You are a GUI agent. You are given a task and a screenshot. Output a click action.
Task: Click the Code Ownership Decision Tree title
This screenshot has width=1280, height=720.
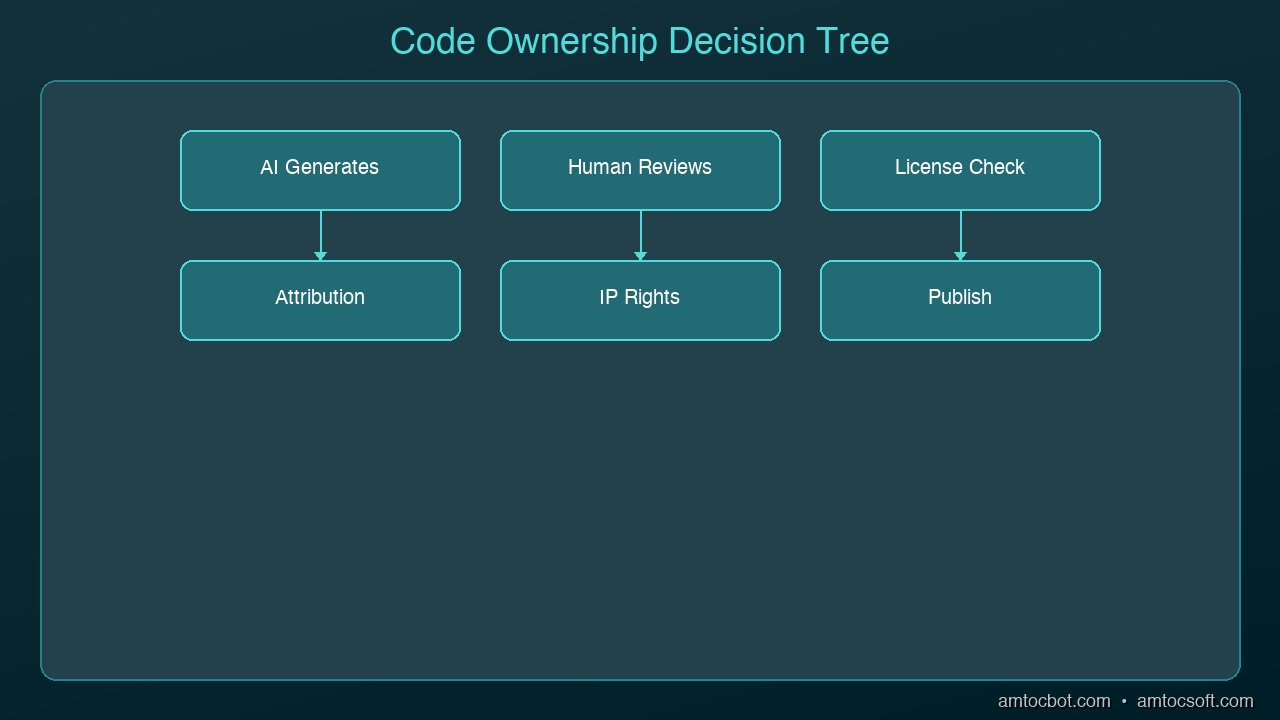[640, 41]
